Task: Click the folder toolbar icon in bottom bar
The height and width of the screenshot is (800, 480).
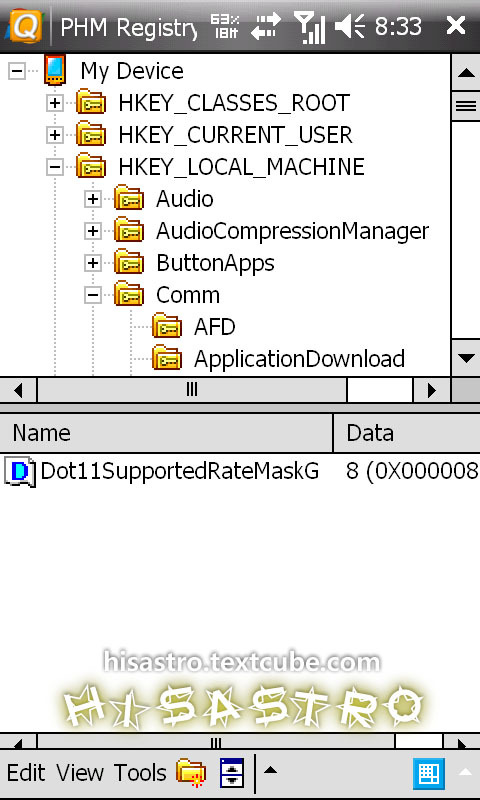Action: [191, 773]
